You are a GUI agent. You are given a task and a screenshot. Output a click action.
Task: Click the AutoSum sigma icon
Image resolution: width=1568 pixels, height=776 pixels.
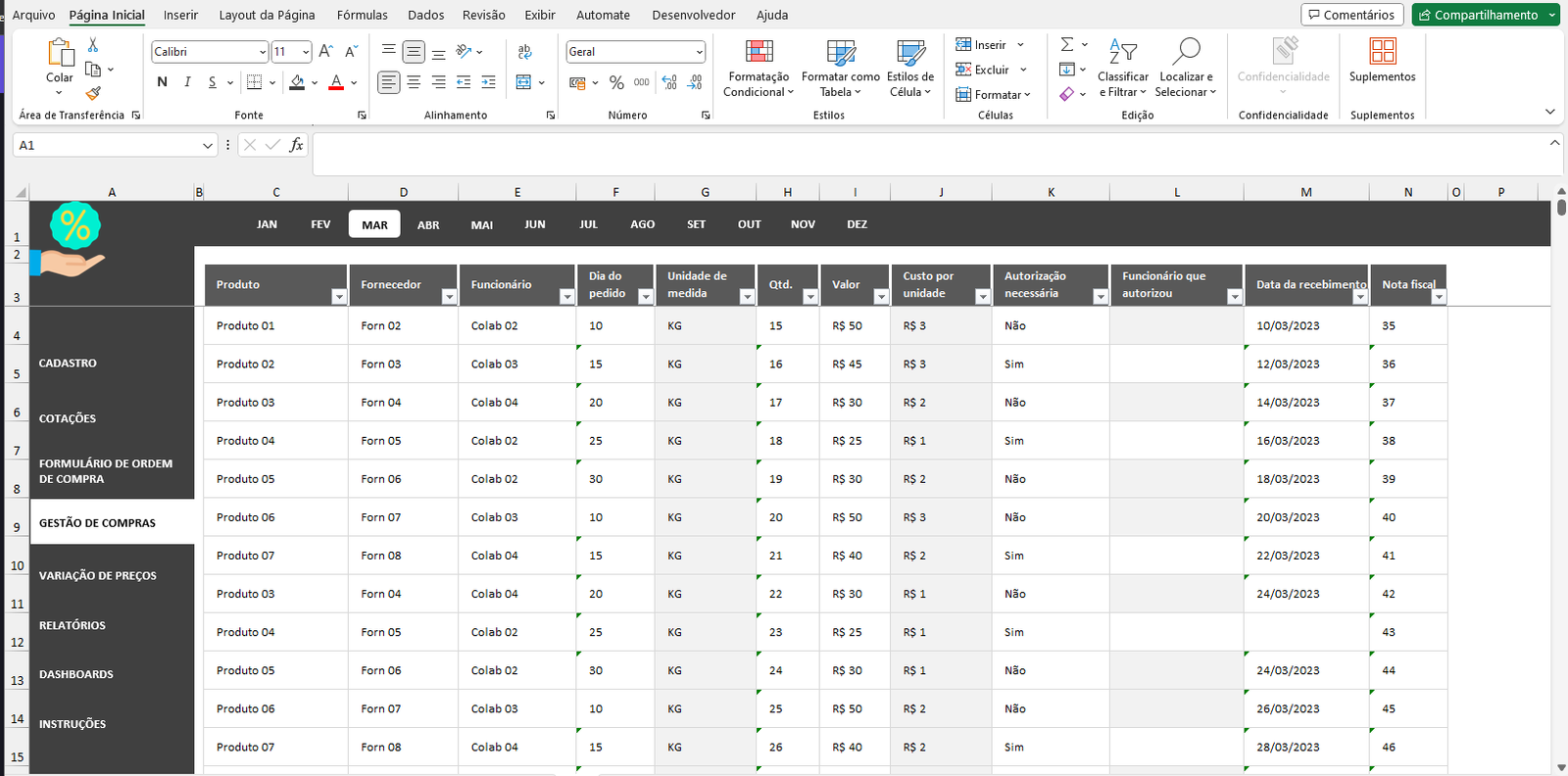click(x=1067, y=45)
